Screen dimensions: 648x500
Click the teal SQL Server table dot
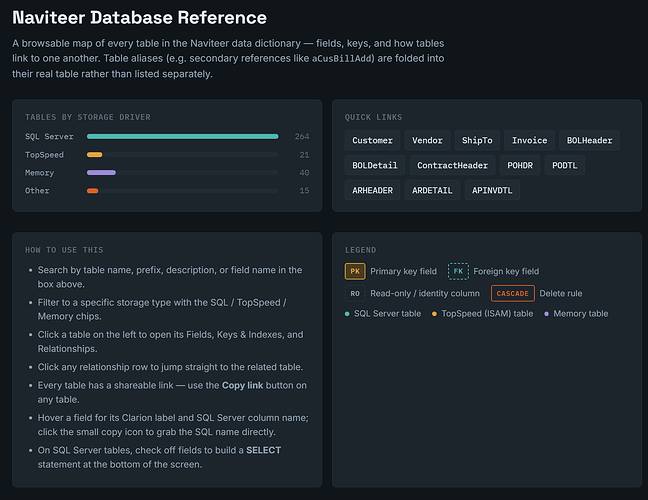(347, 314)
